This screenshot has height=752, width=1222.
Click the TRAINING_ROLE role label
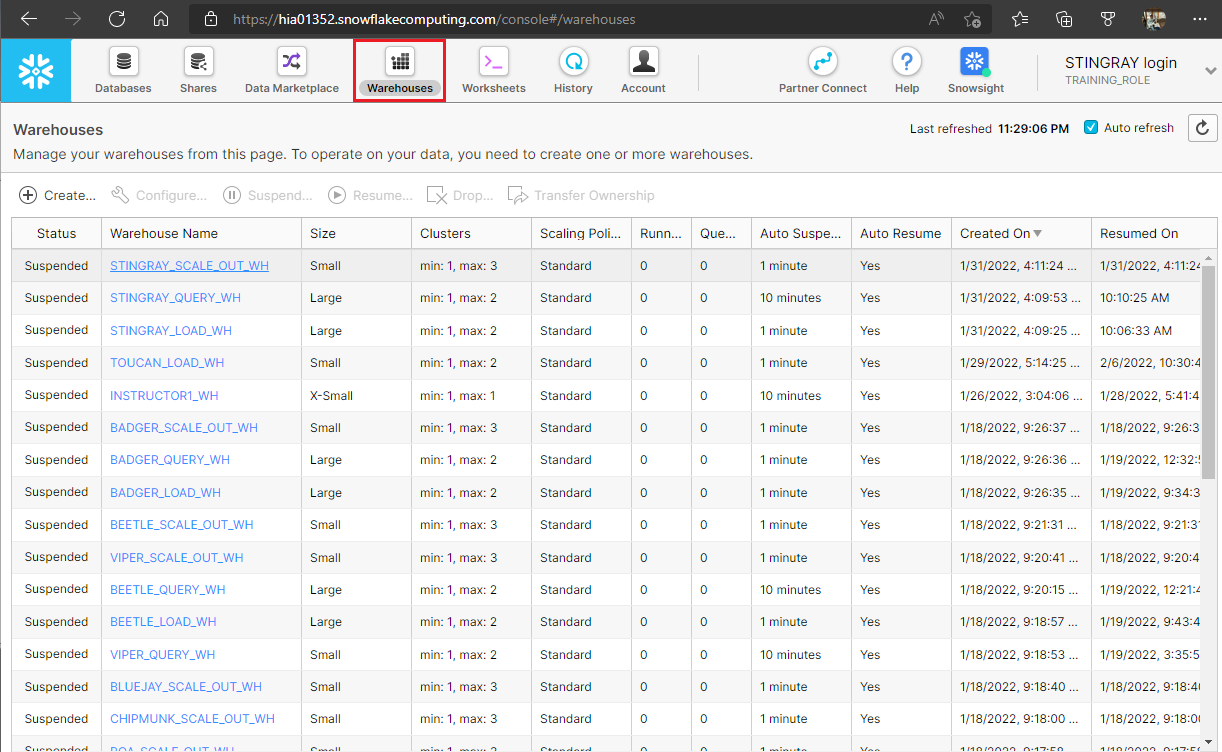[1107, 80]
